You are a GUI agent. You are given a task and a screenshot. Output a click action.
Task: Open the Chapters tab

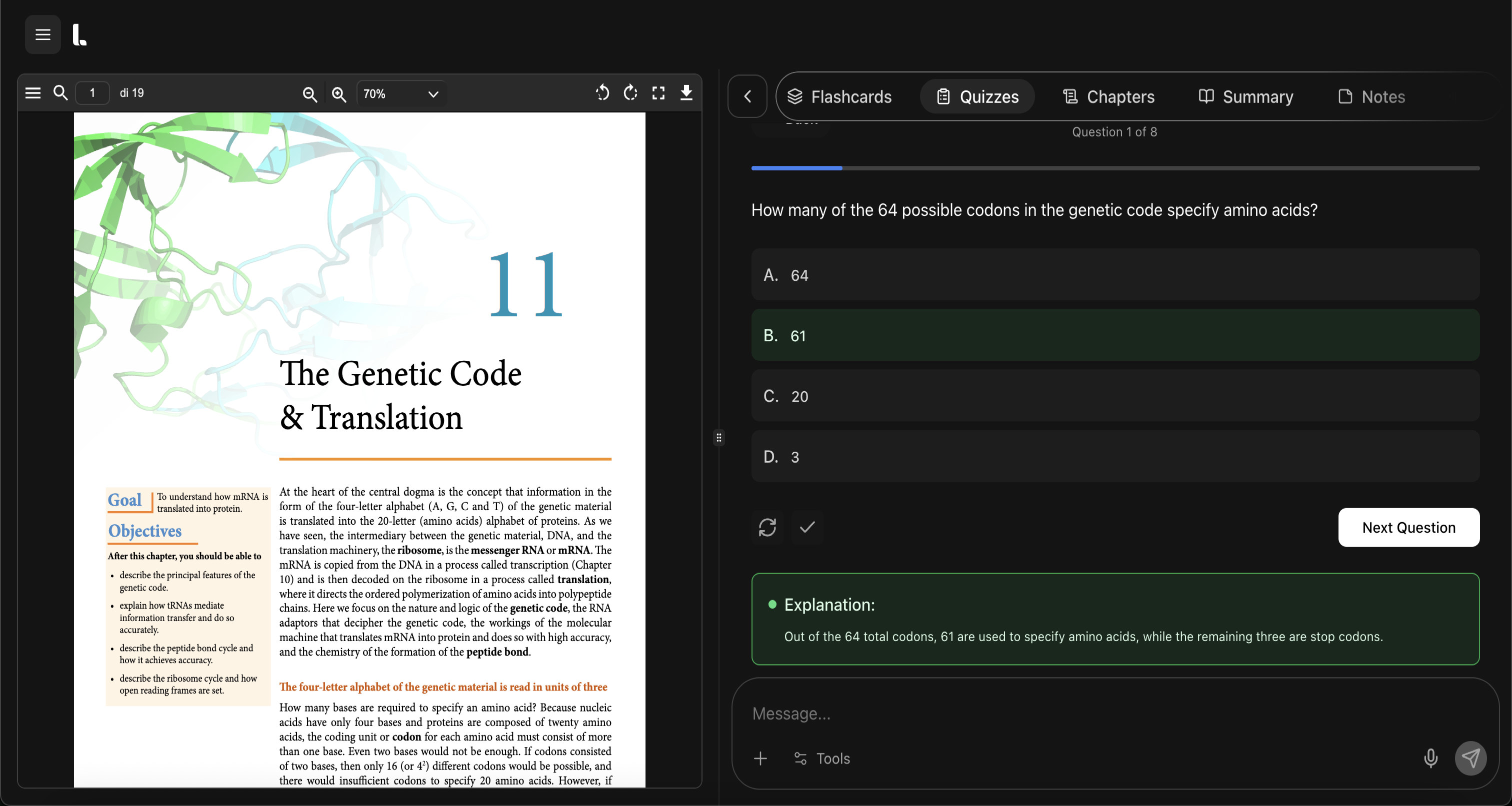1107,96
